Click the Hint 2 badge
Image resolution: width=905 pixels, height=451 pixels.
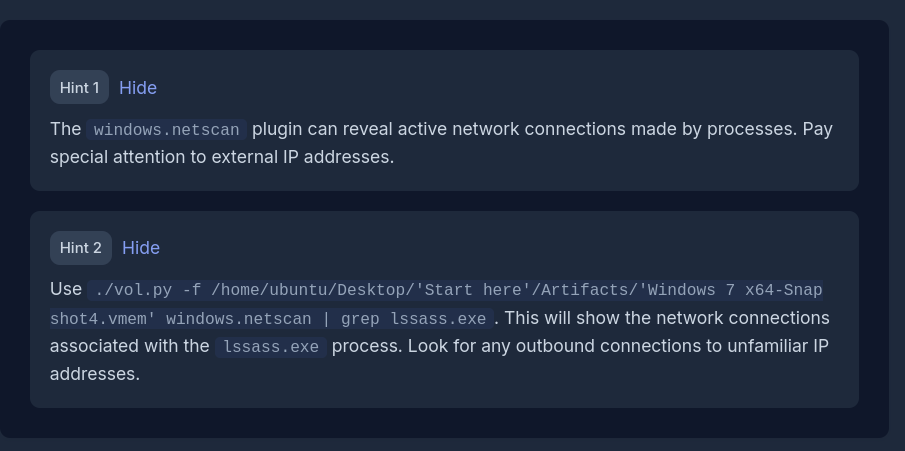click(x=81, y=248)
